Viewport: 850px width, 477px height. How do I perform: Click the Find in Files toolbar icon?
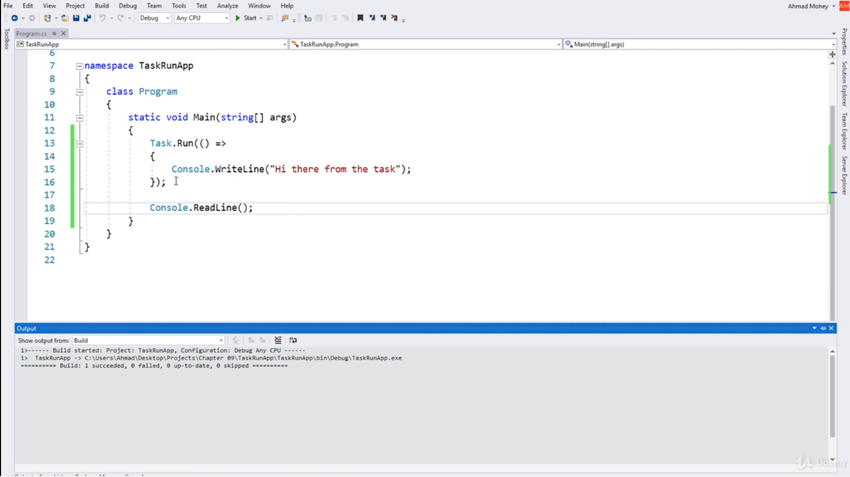[285, 18]
